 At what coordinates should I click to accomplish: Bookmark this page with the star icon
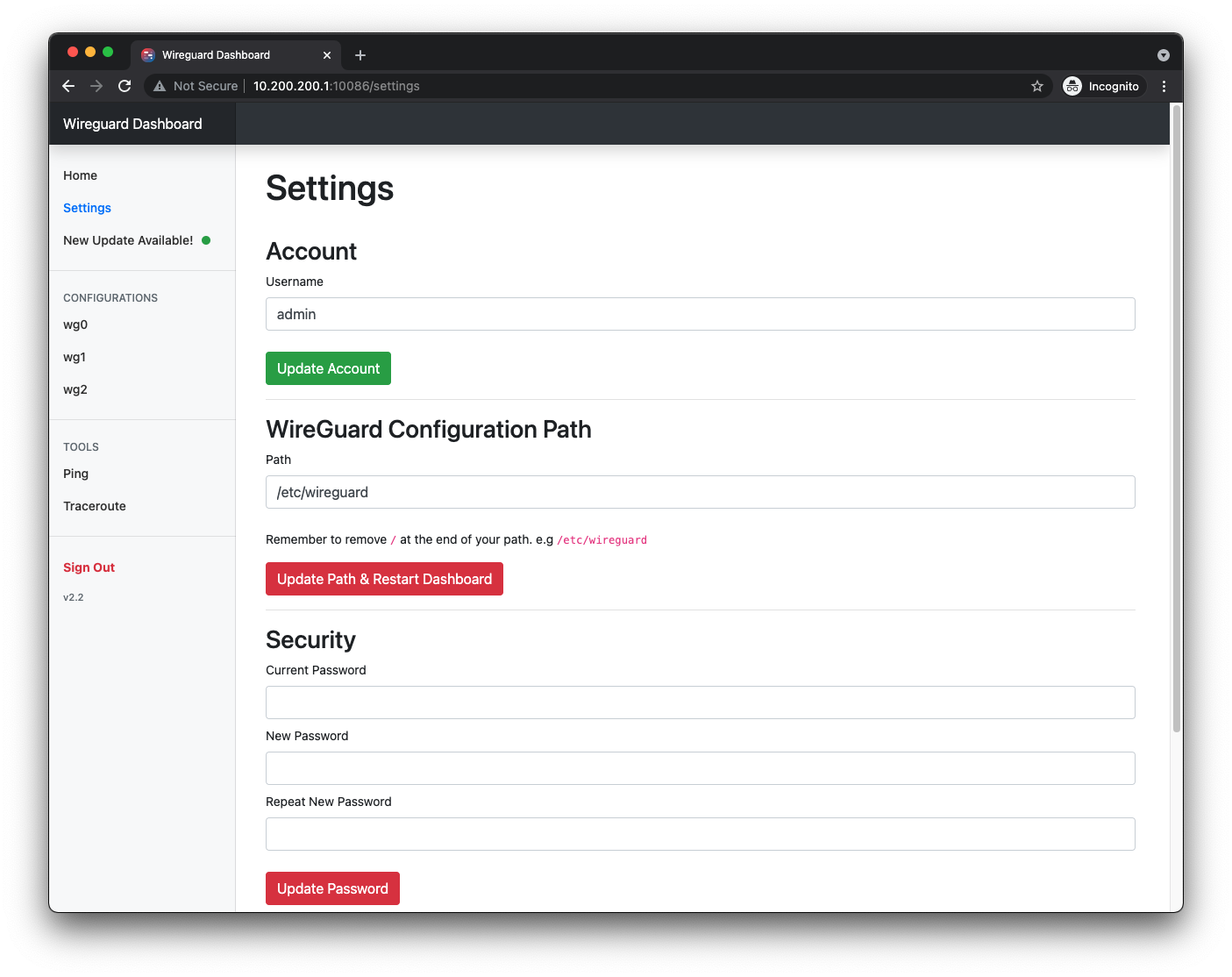pos(1037,85)
